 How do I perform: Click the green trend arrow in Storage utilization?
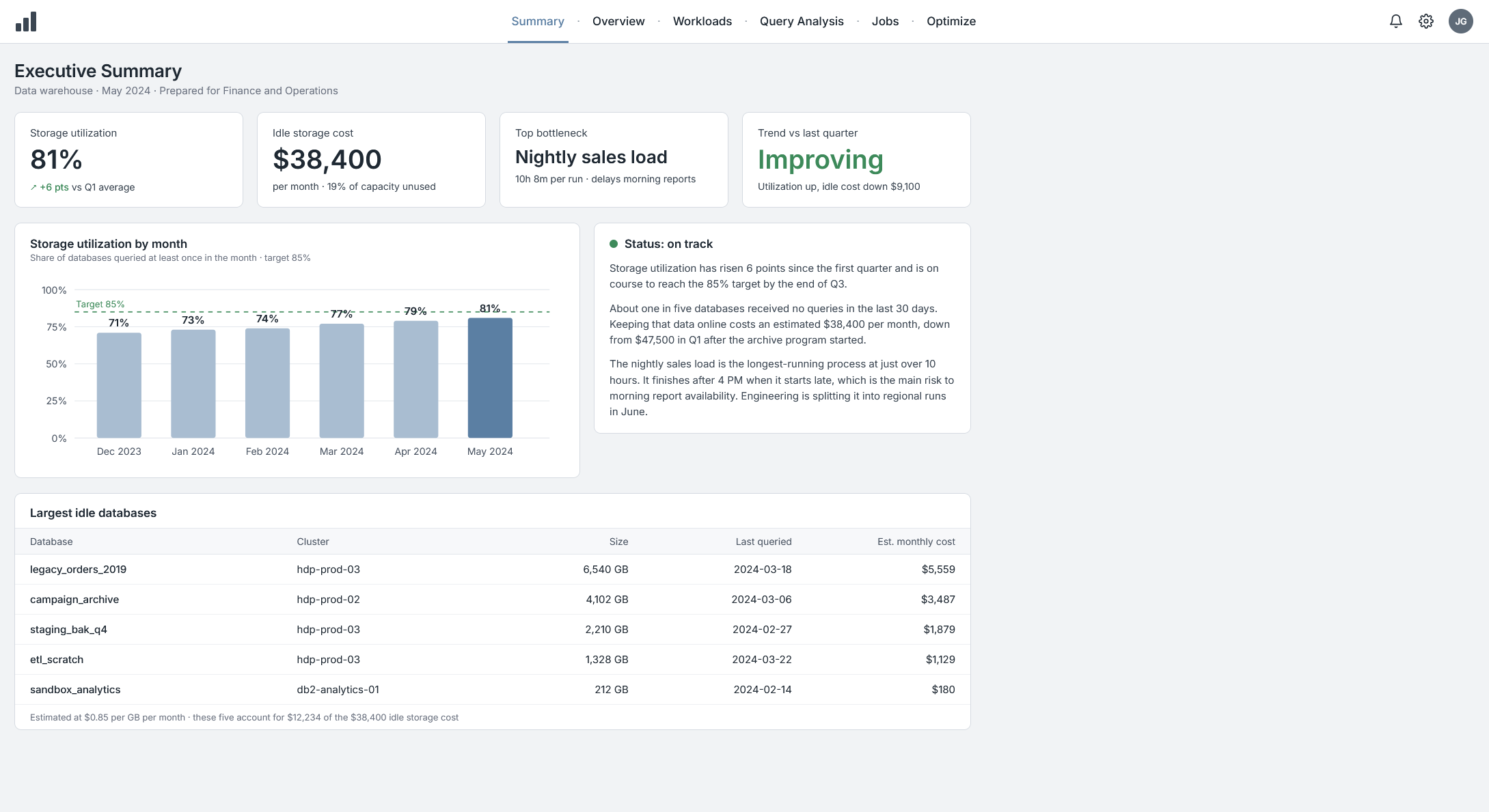[33, 187]
